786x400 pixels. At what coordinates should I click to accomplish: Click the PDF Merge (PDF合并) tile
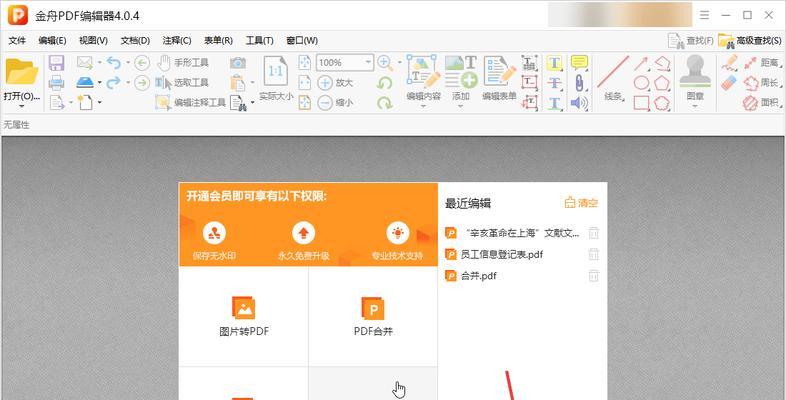(x=373, y=316)
